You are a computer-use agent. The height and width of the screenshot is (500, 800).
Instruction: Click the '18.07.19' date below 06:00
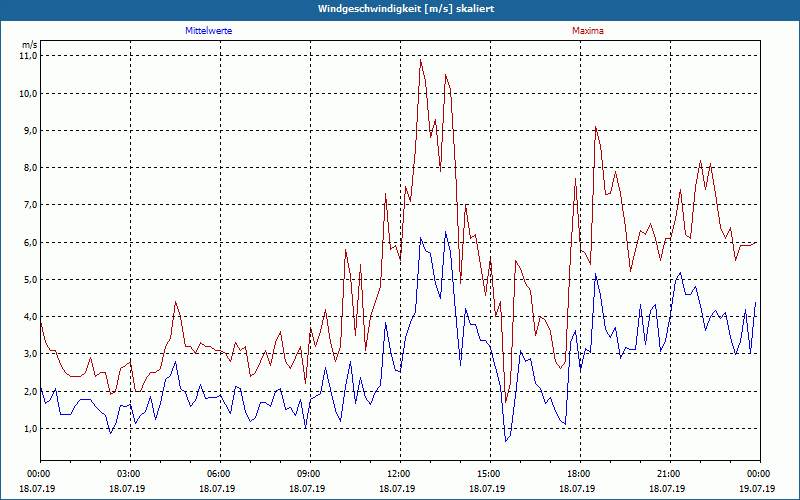coord(217,488)
